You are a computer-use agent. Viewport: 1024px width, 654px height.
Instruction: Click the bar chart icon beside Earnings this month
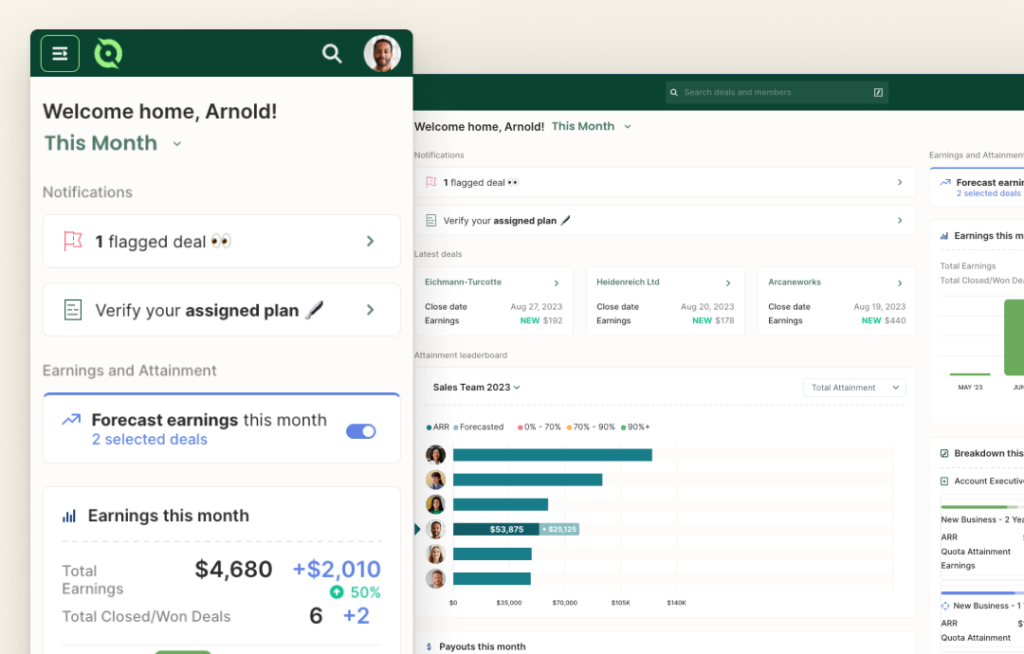pos(69,516)
